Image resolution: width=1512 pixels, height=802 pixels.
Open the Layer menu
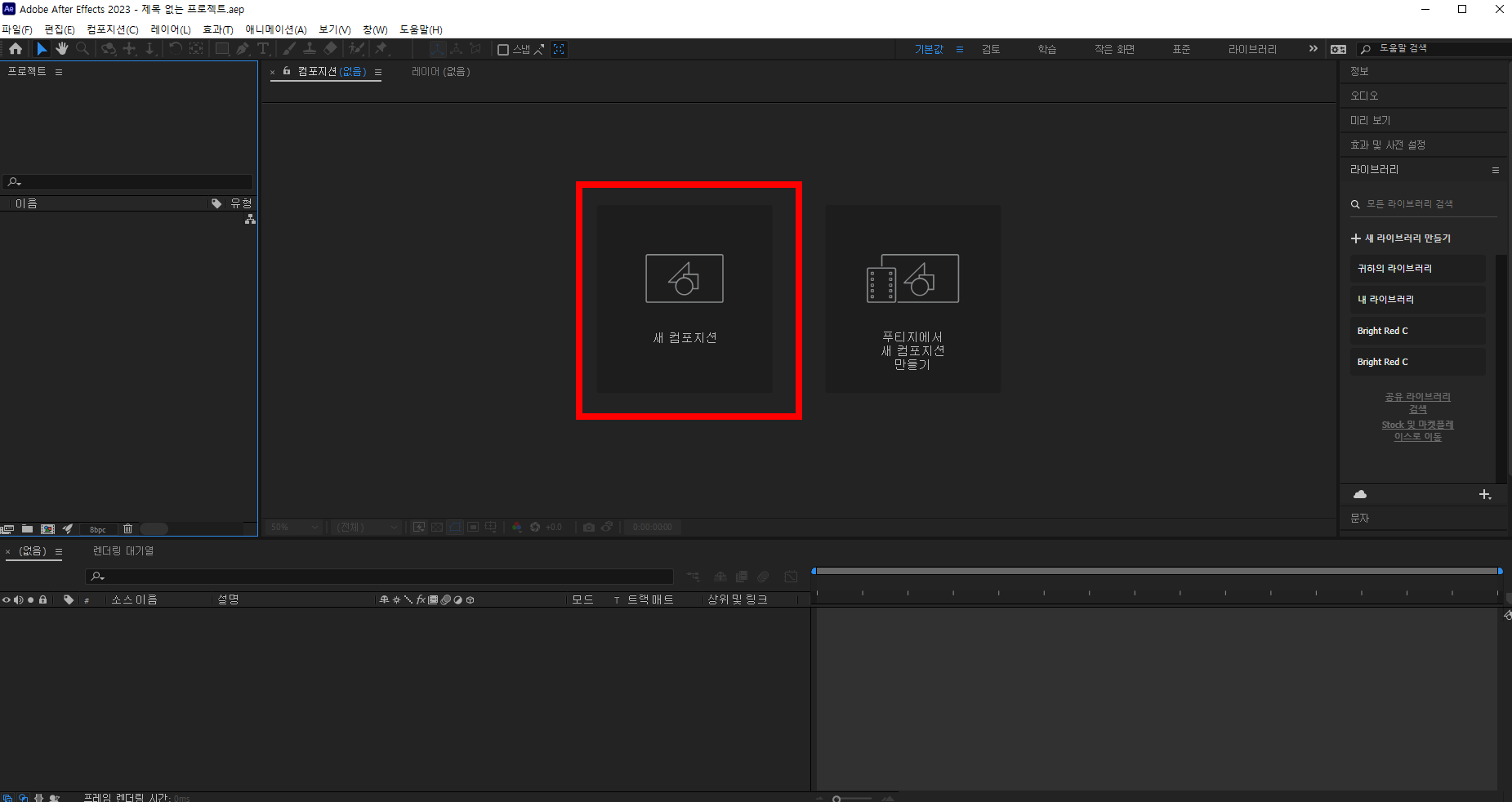click(171, 29)
